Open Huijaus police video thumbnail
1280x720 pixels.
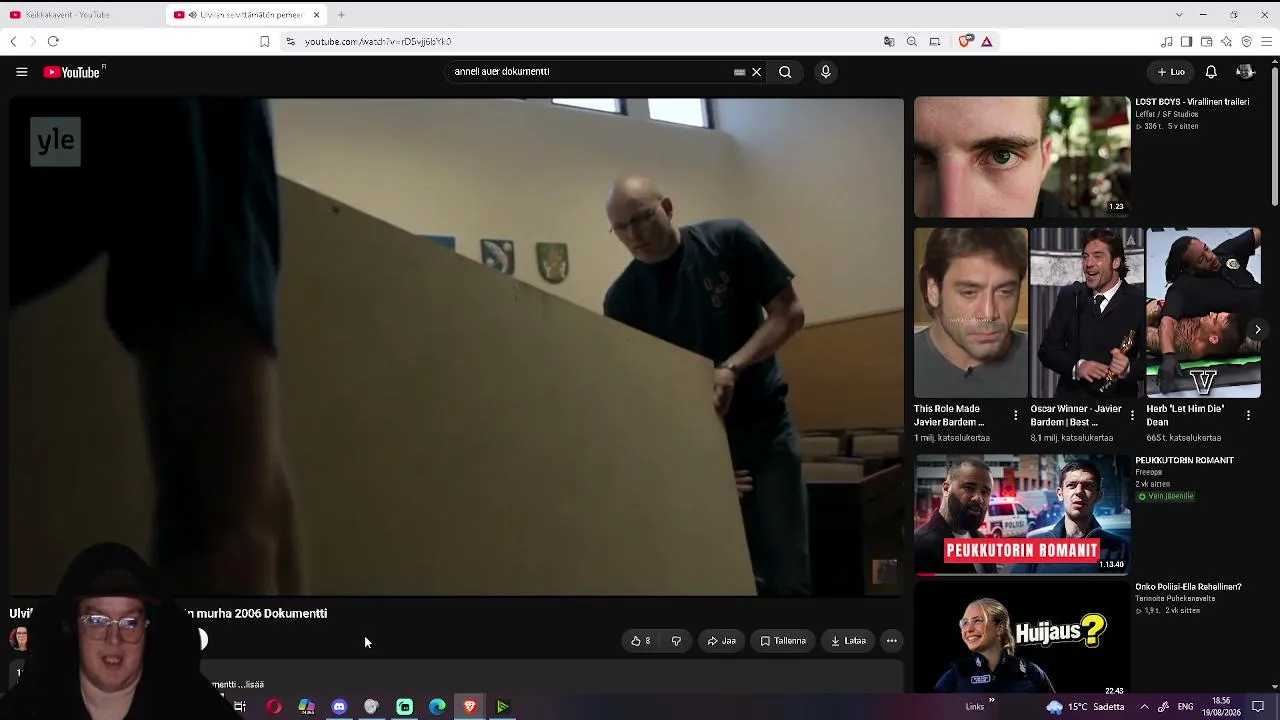1022,636
